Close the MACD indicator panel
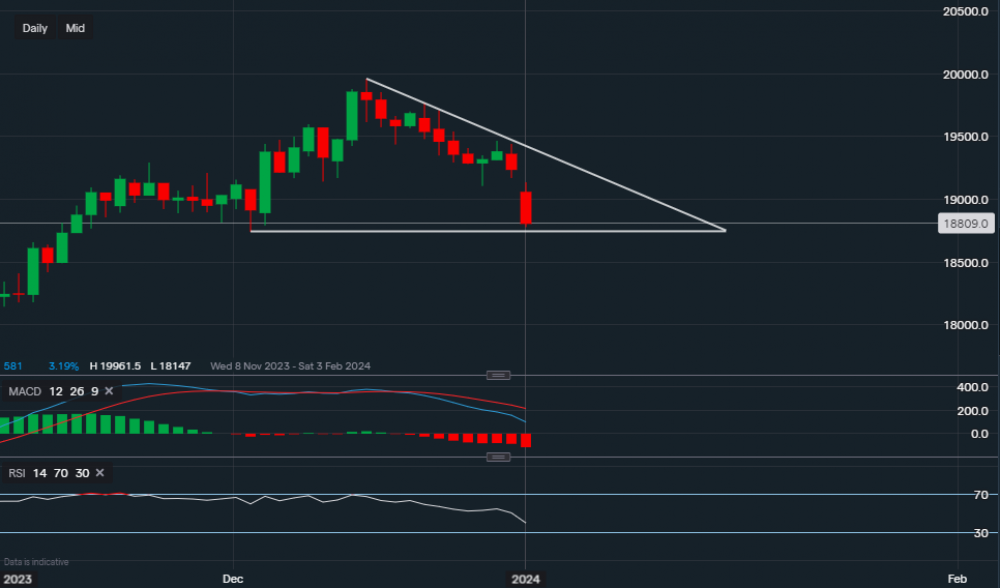 click(x=109, y=391)
